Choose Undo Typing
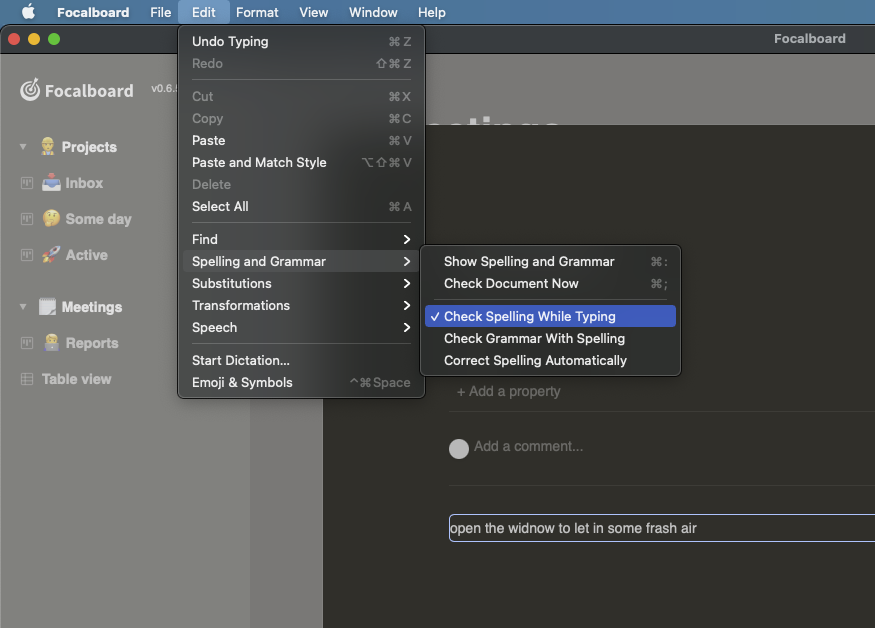This screenshot has width=875, height=628. pos(301,41)
